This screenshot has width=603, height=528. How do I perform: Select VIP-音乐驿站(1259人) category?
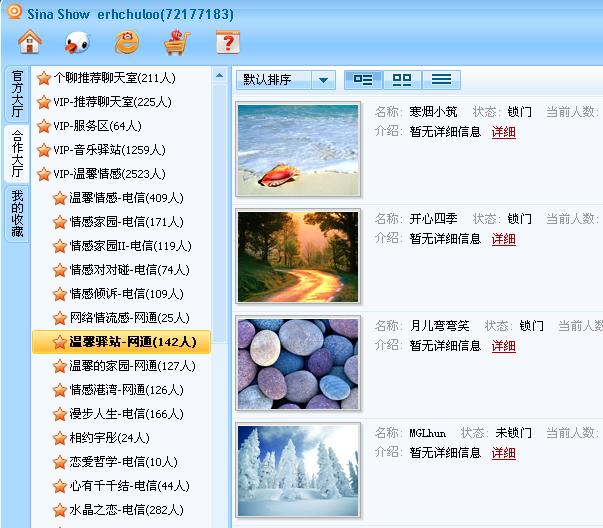[109, 150]
